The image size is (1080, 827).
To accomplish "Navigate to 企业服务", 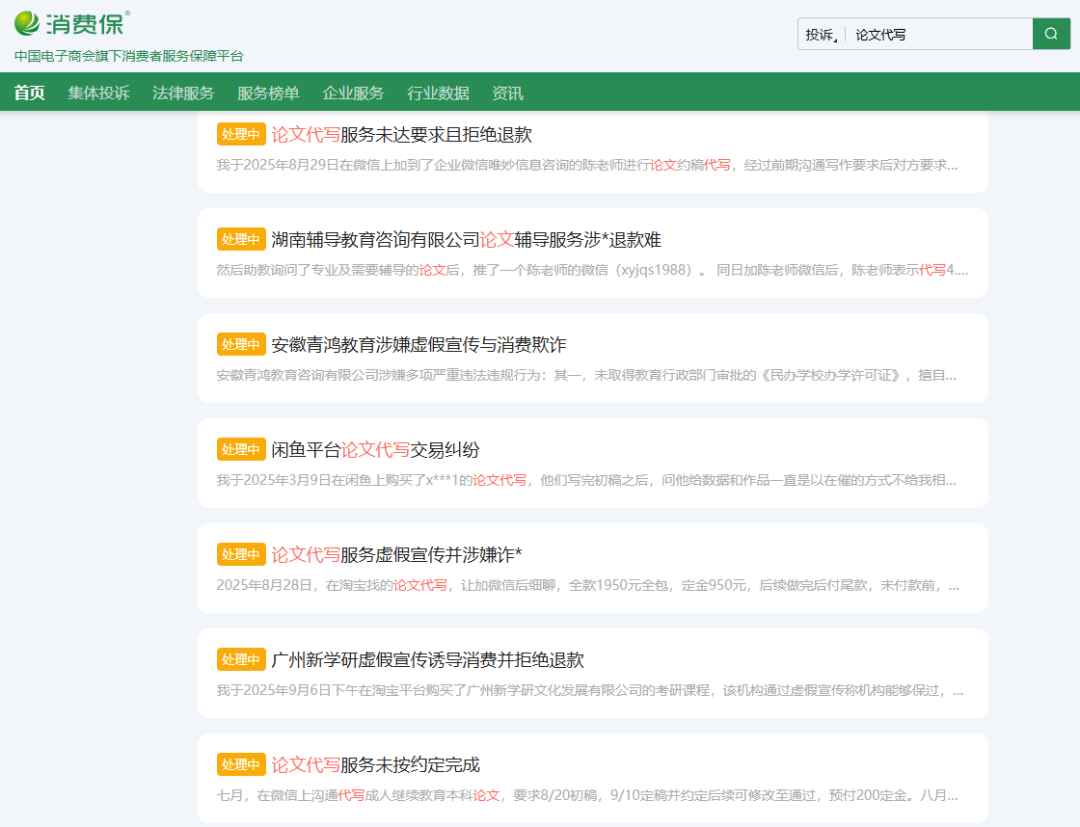I will tap(353, 93).
